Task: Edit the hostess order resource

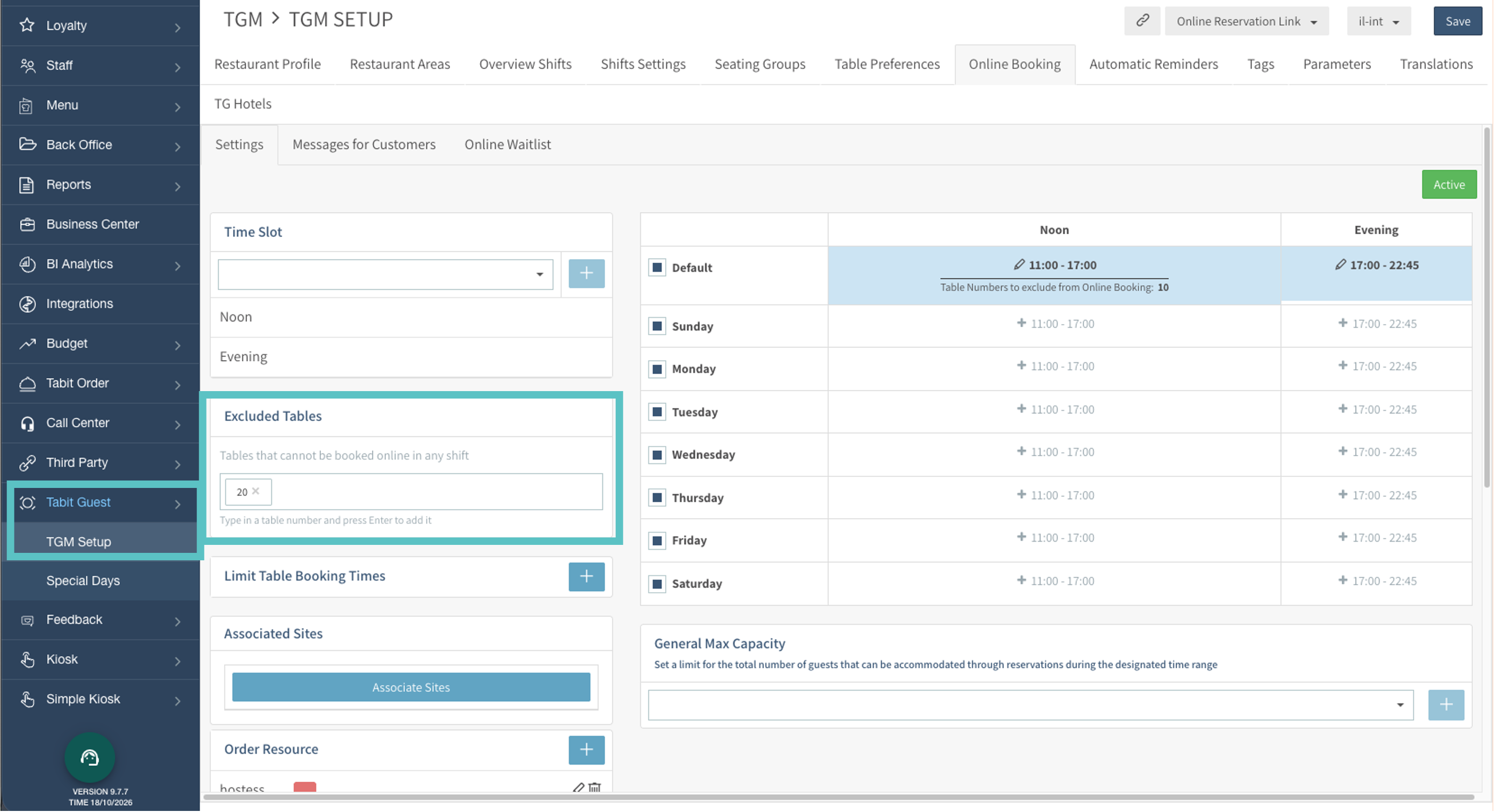Action: pyautogui.click(x=578, y=788)
